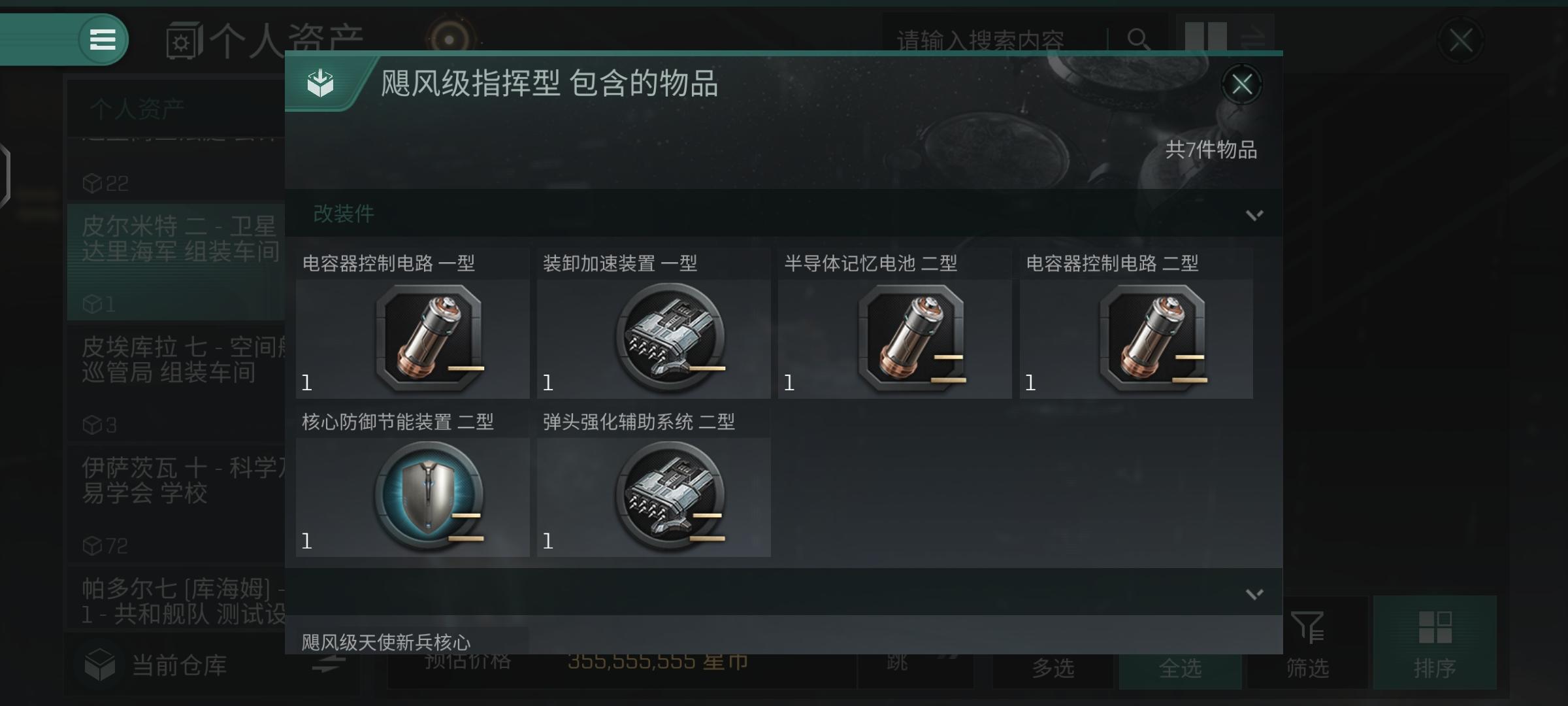This screenshot has width=1568, height=706.
Task: Toggle 多选 multi-select mode
Action: (1053, 668)
